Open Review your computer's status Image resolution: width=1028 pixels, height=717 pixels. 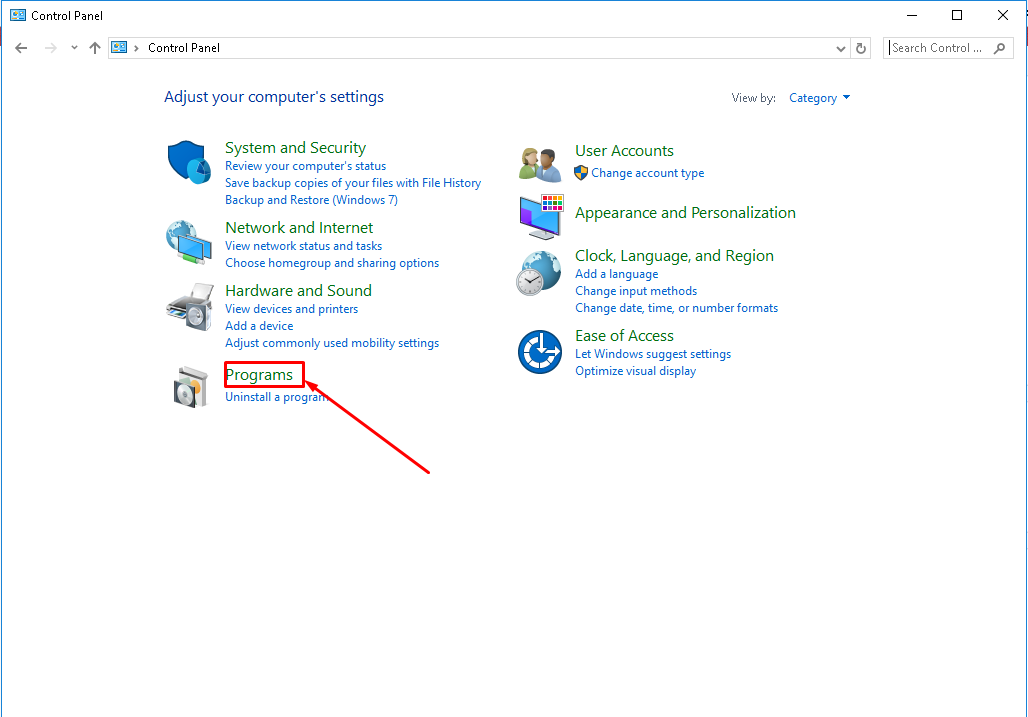click(306, 166)
